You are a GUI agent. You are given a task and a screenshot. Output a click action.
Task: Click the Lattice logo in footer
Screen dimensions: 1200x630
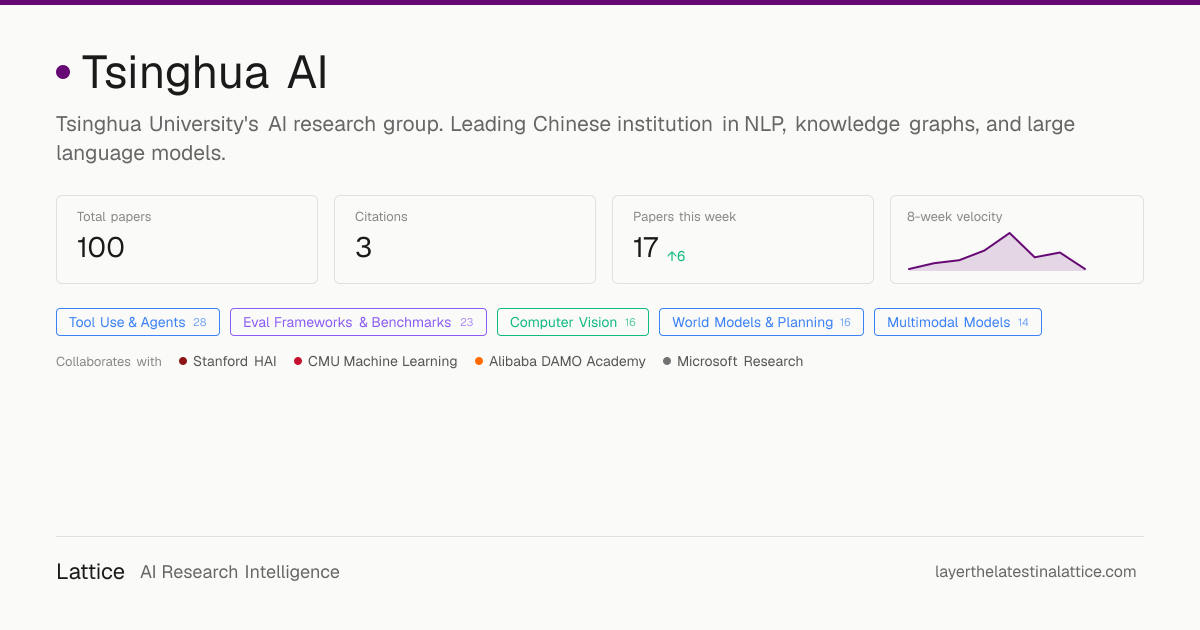(91, 572)
